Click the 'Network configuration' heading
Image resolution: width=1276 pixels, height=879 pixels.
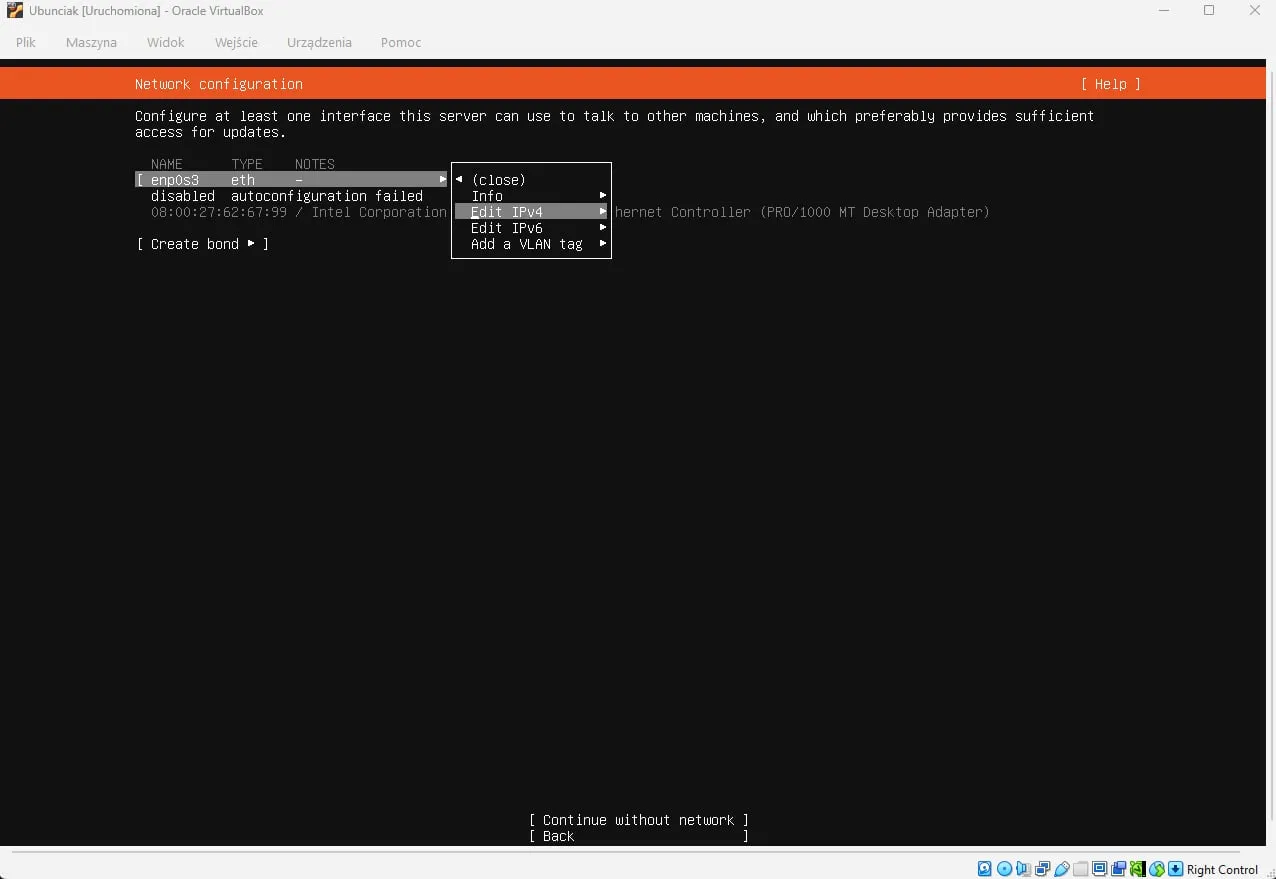(219, 84)
